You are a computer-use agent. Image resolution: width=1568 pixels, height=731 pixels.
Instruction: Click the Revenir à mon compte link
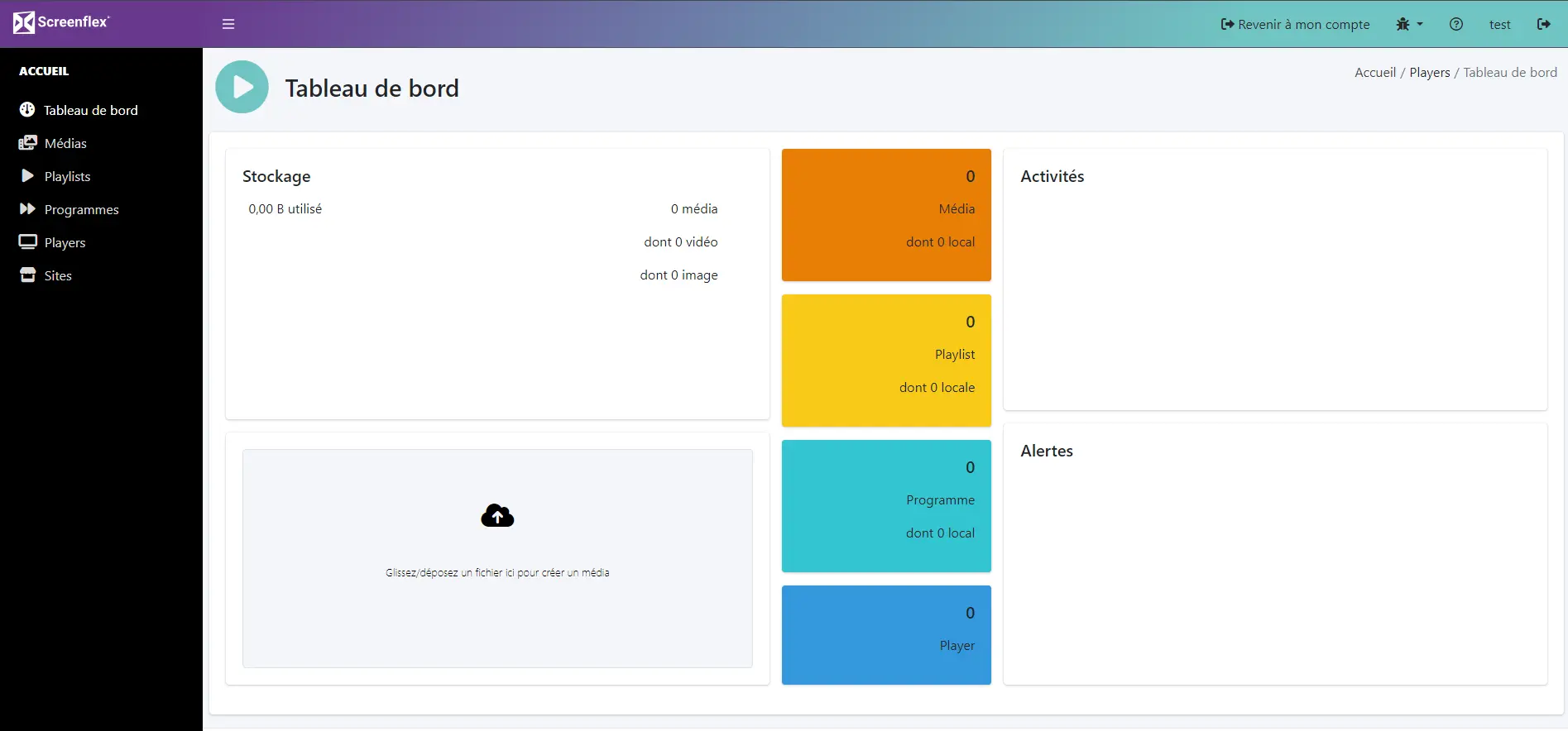[1295, 24]
